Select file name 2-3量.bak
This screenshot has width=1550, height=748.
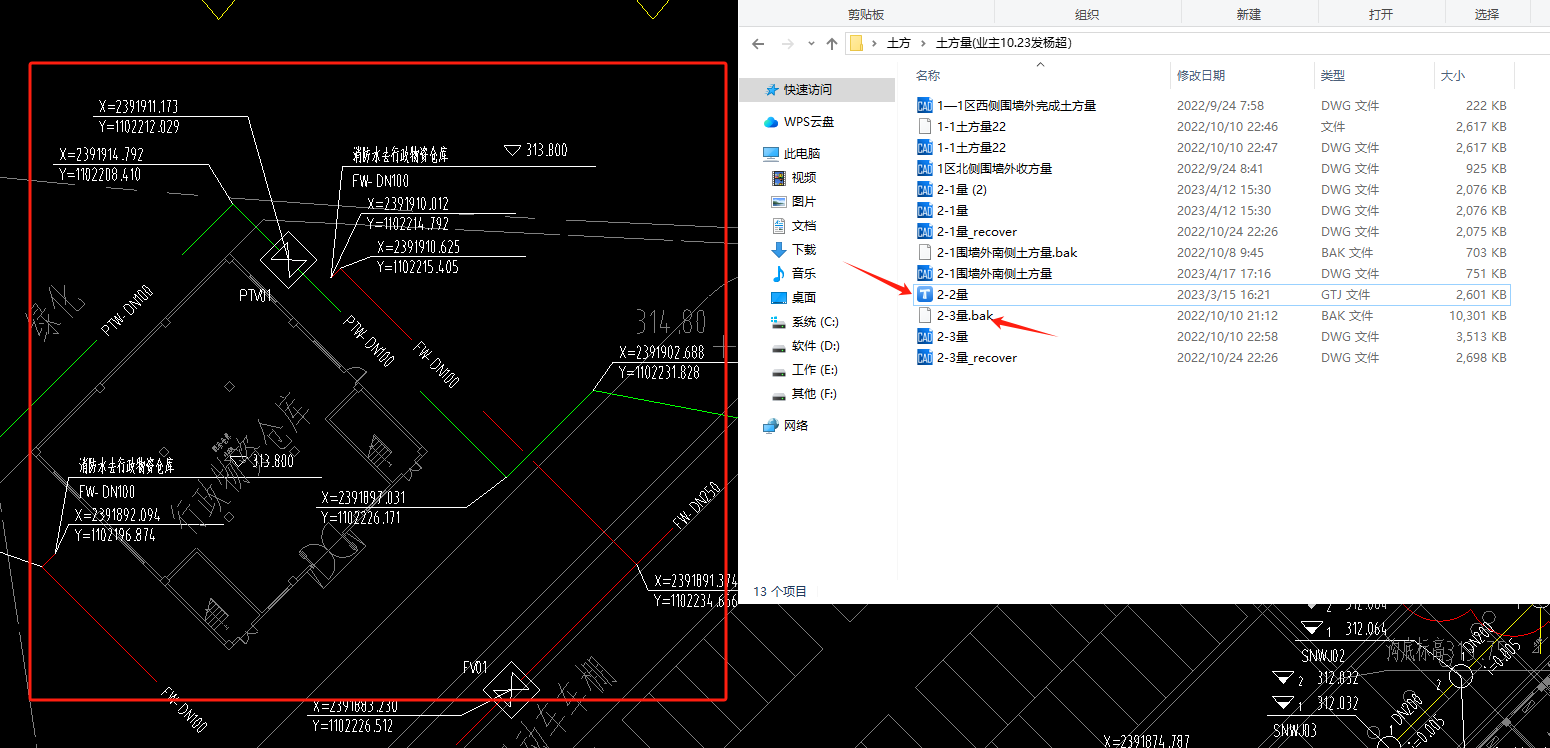[965, 315]
